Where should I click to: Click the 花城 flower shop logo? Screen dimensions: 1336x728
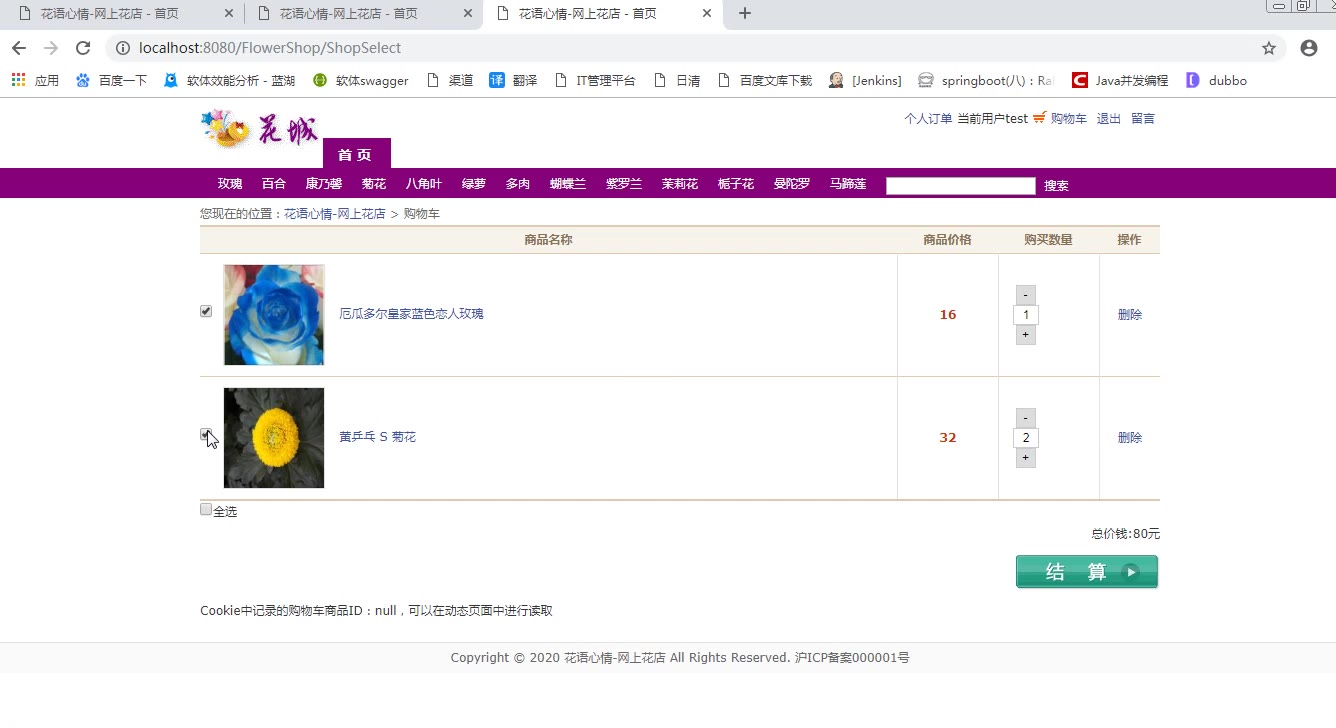pos(260,129)
